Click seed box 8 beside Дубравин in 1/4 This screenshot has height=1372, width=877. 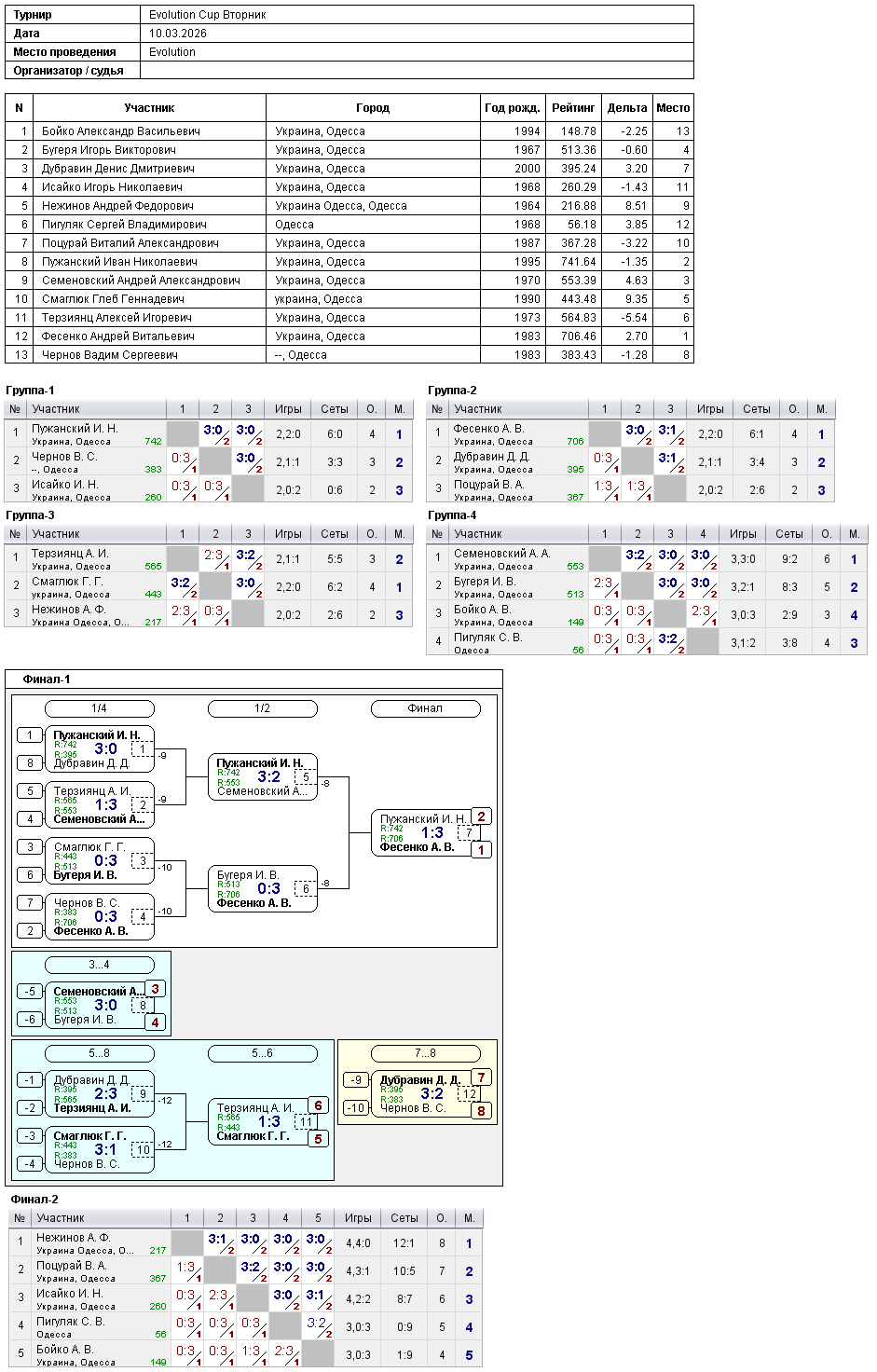tap(30, 763)
